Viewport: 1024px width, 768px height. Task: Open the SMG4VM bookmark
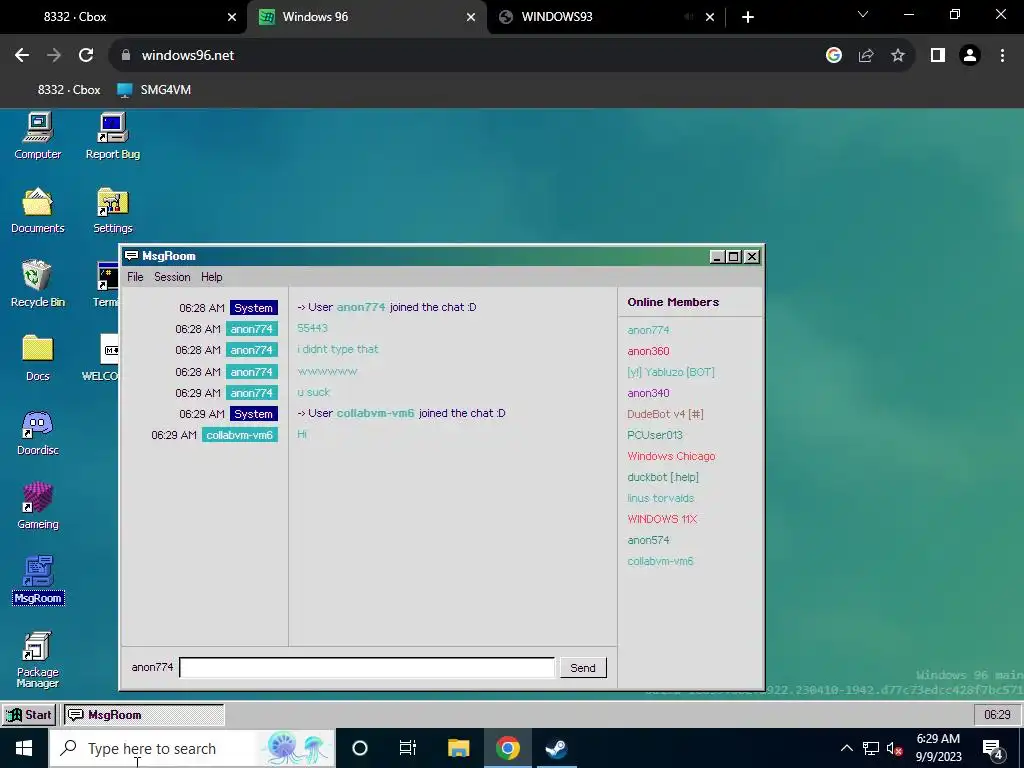(x=154, y=89)
